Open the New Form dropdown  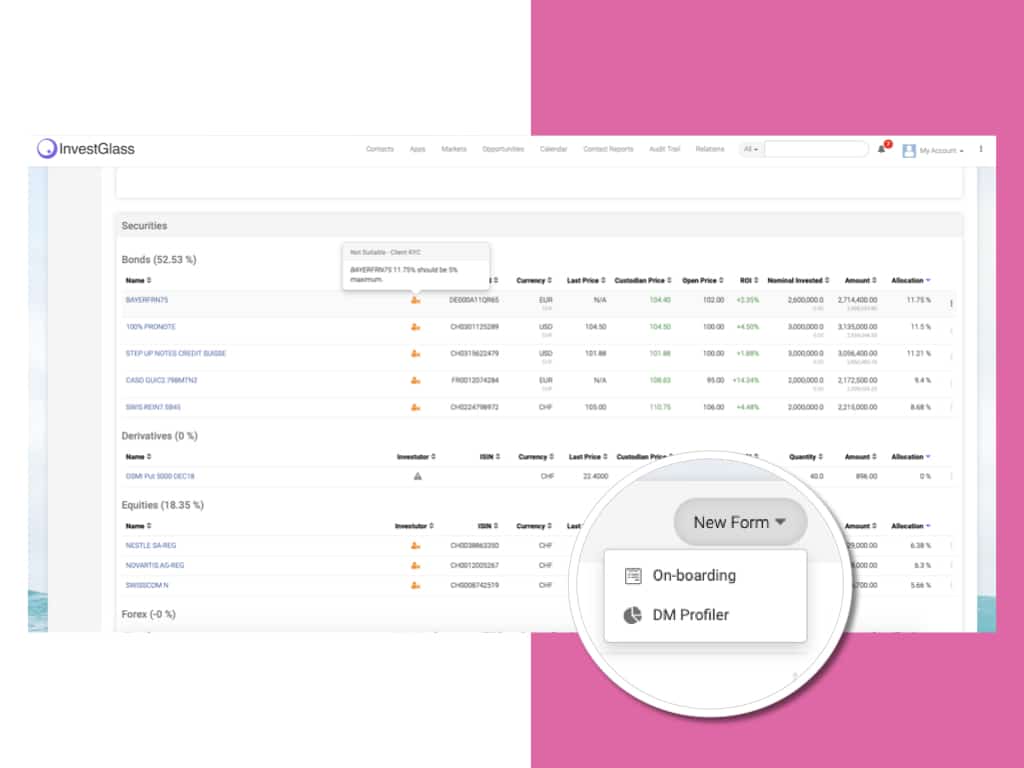(740, 522)
